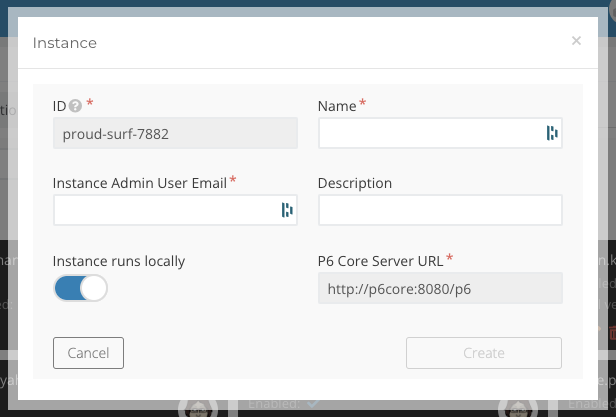The image size is (616, 417).
Task: Click the Create button
Action: 484,353
